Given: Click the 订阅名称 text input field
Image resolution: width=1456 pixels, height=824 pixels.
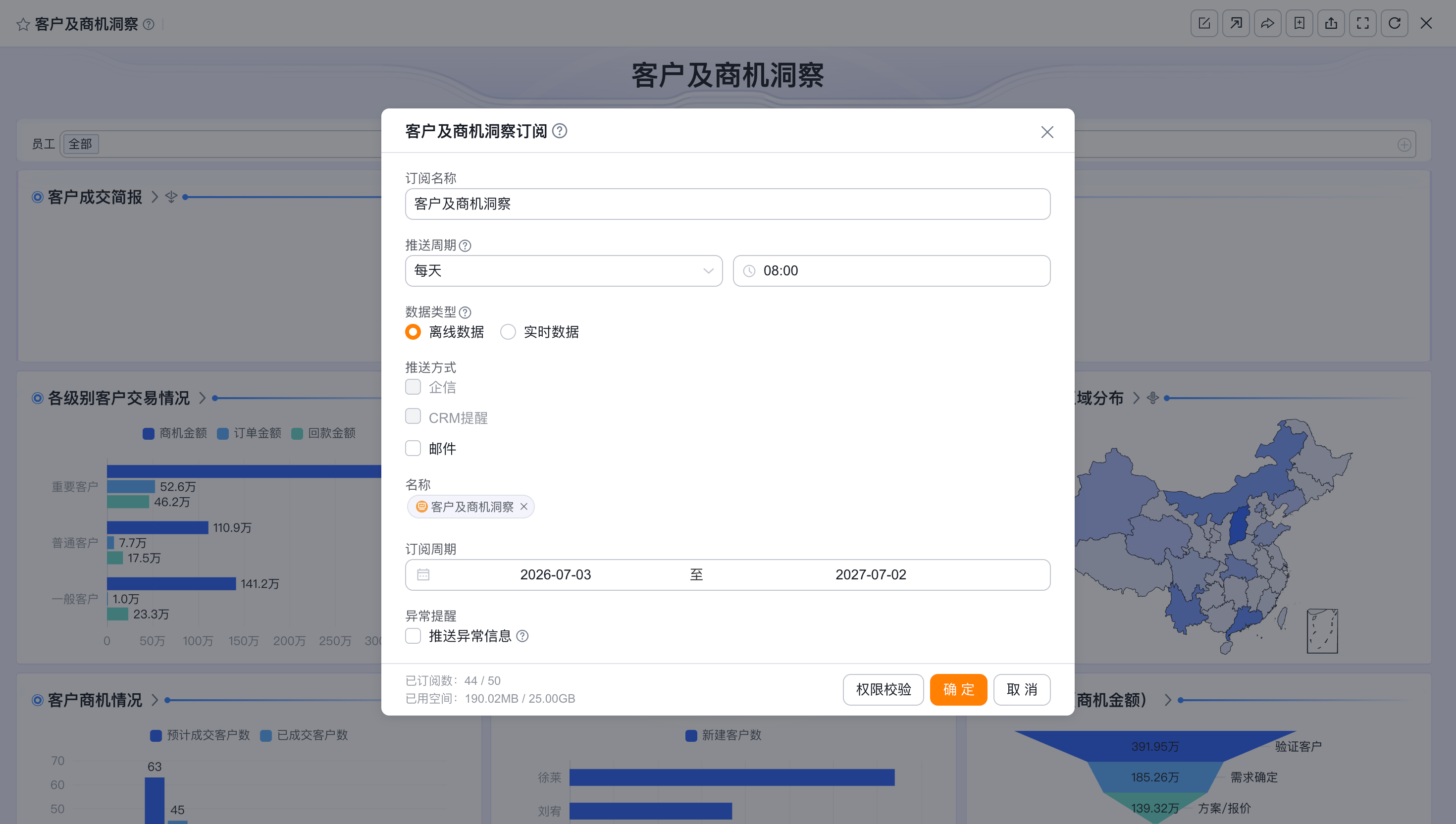Looking at the screenshot, I should tap(728, 204).
